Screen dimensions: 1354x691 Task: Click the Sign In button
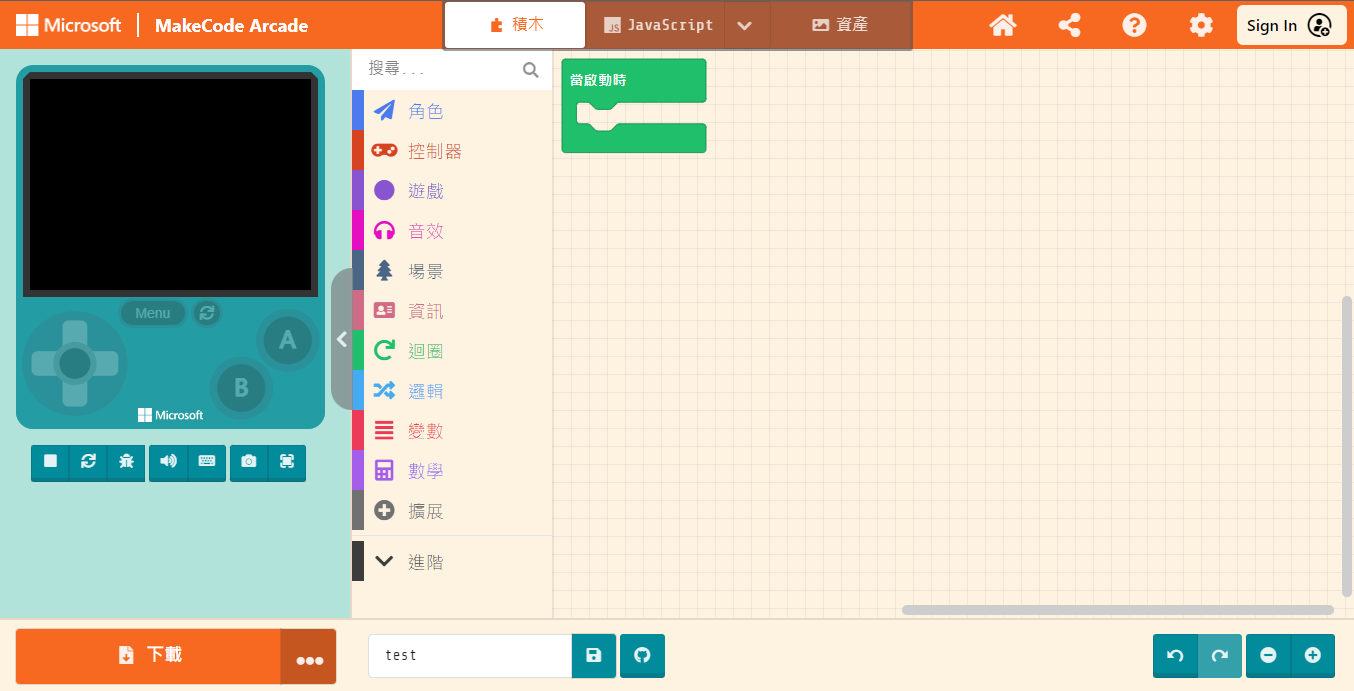tap(1290, 25)
